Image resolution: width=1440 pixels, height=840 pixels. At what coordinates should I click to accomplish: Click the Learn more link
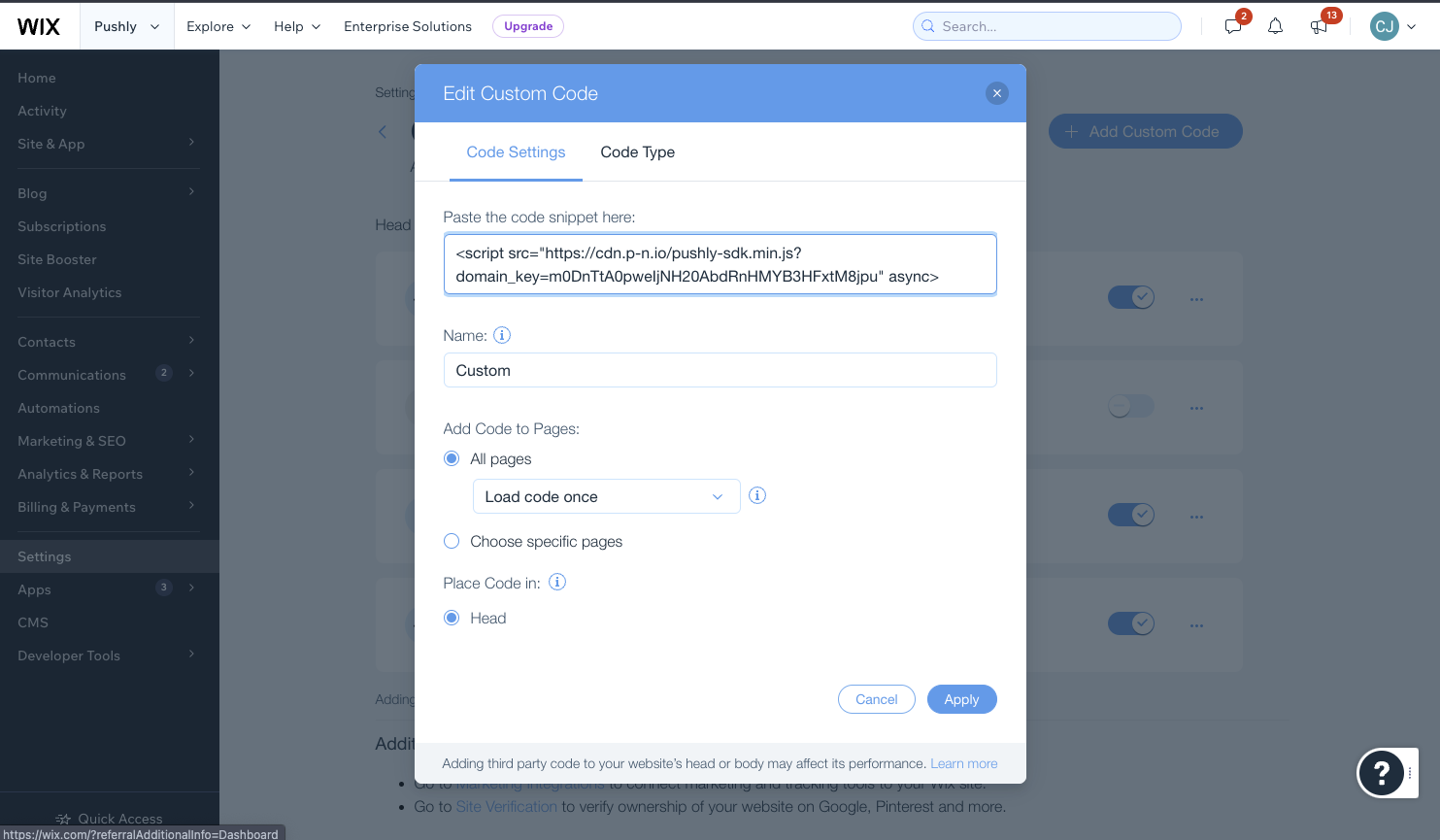point(963,763)
